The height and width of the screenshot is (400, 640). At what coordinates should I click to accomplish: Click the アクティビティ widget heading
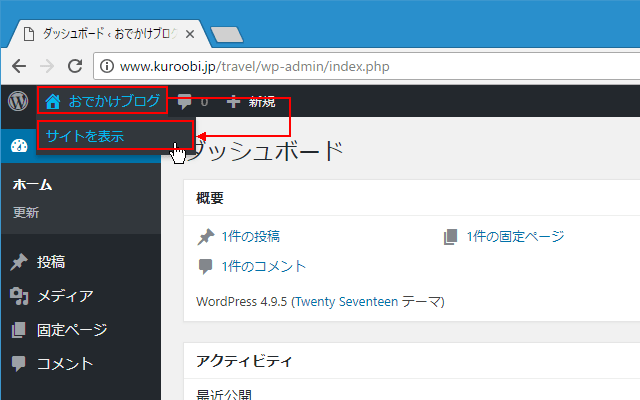[244, 361]
